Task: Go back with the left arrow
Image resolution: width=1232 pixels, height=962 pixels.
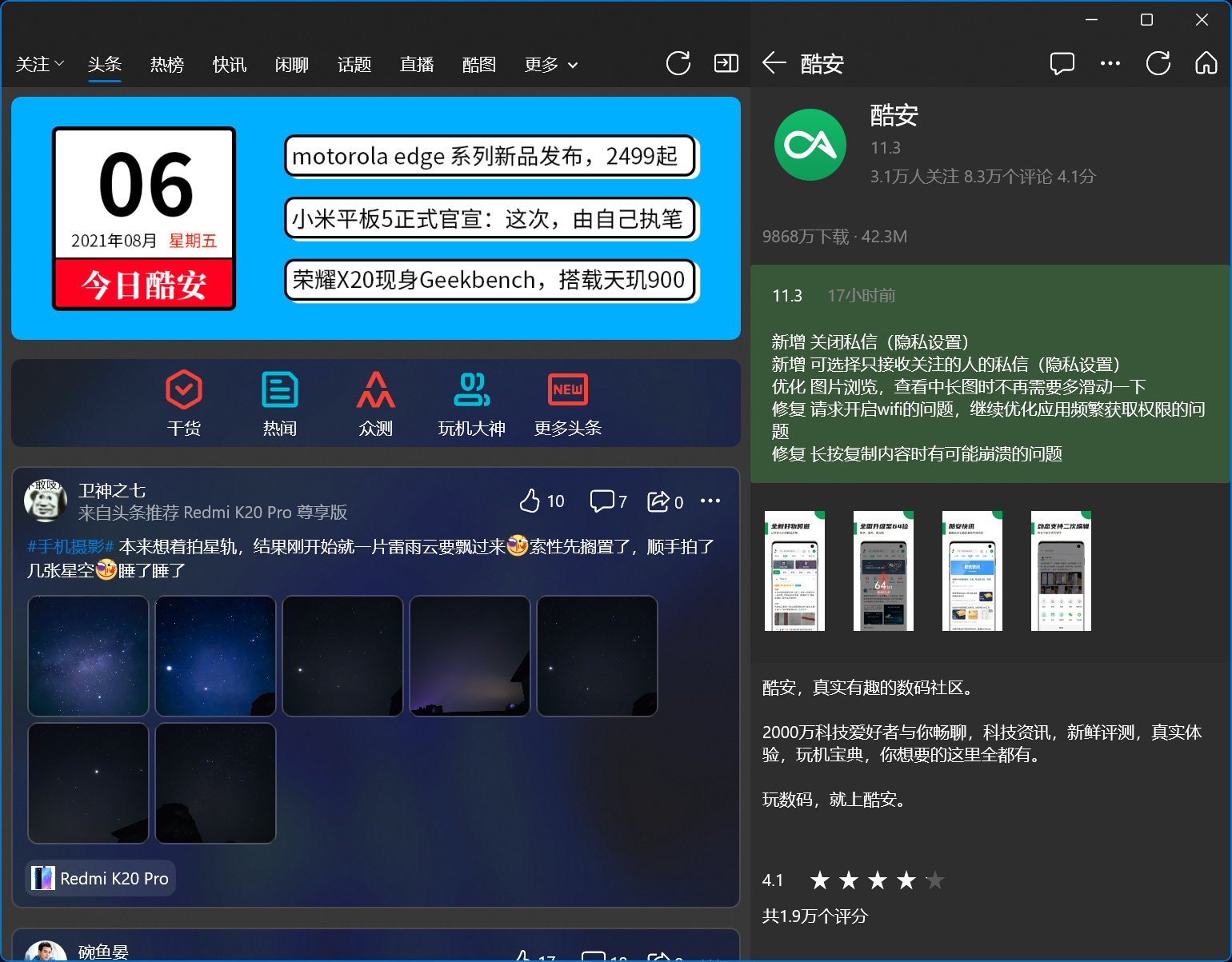Action: tap(774, 63)
